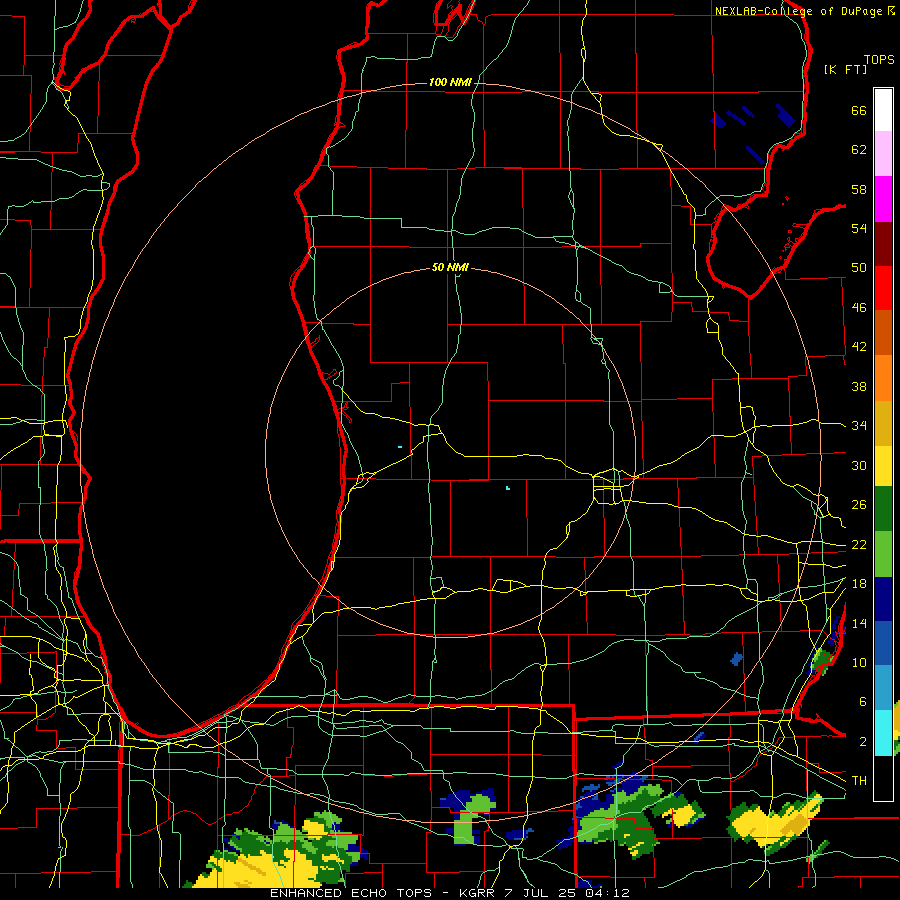Click the 34 legend value label
Screen dimensions: 900x900
point(859,425)
